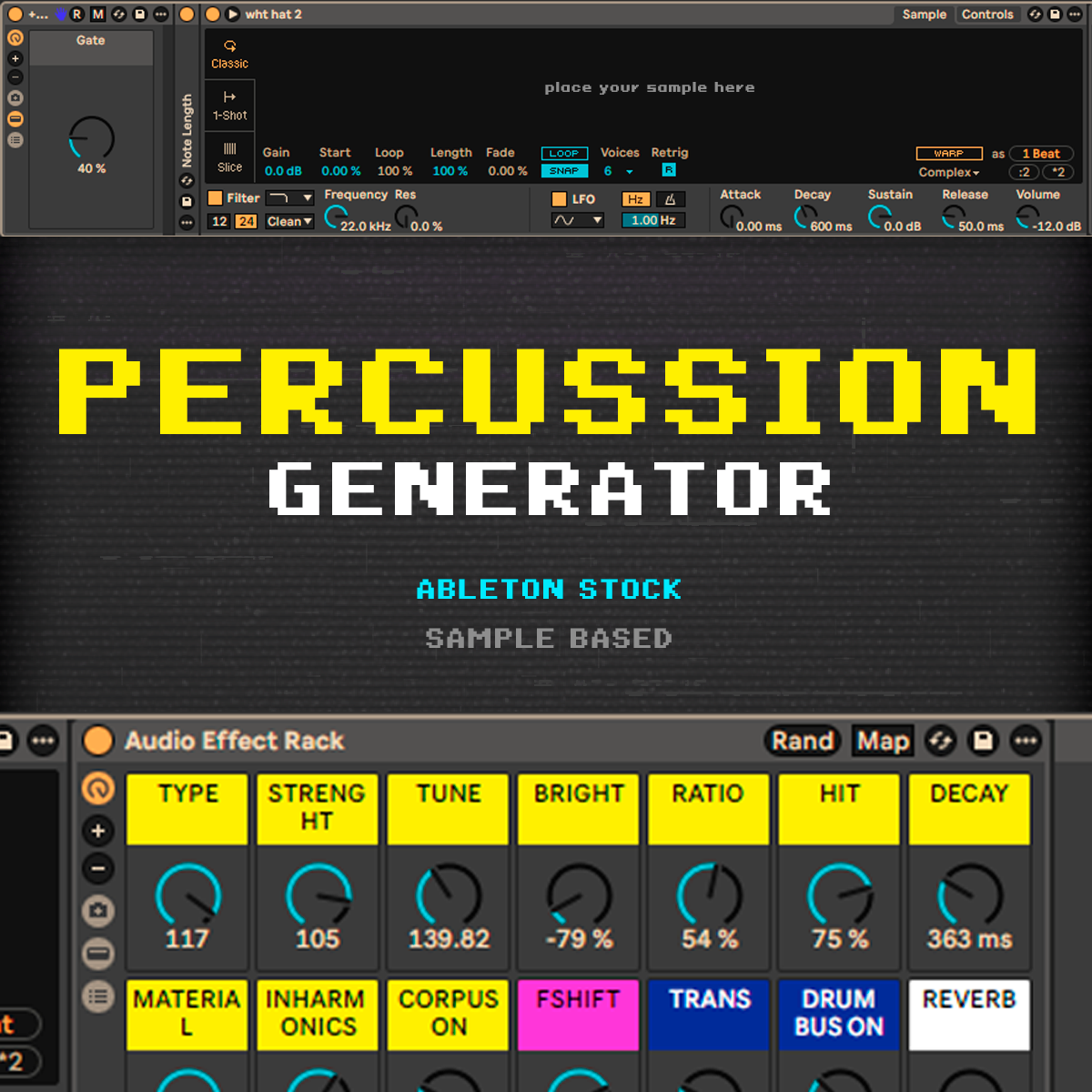Click the Map button
The height and width of the screenshot is (1092, 1092).
[883, 741]
